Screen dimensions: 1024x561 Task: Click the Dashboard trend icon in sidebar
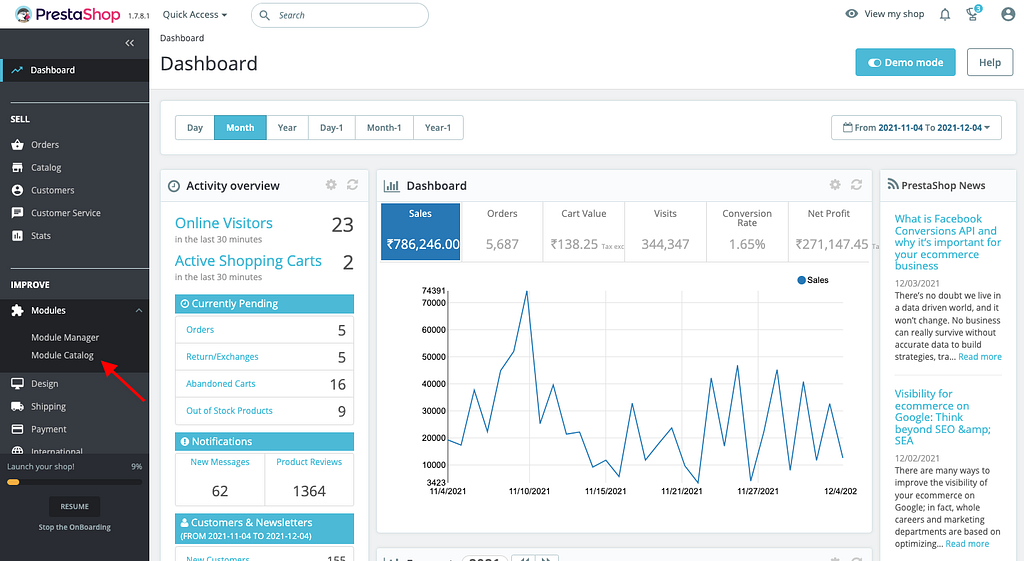coord(17,70)
